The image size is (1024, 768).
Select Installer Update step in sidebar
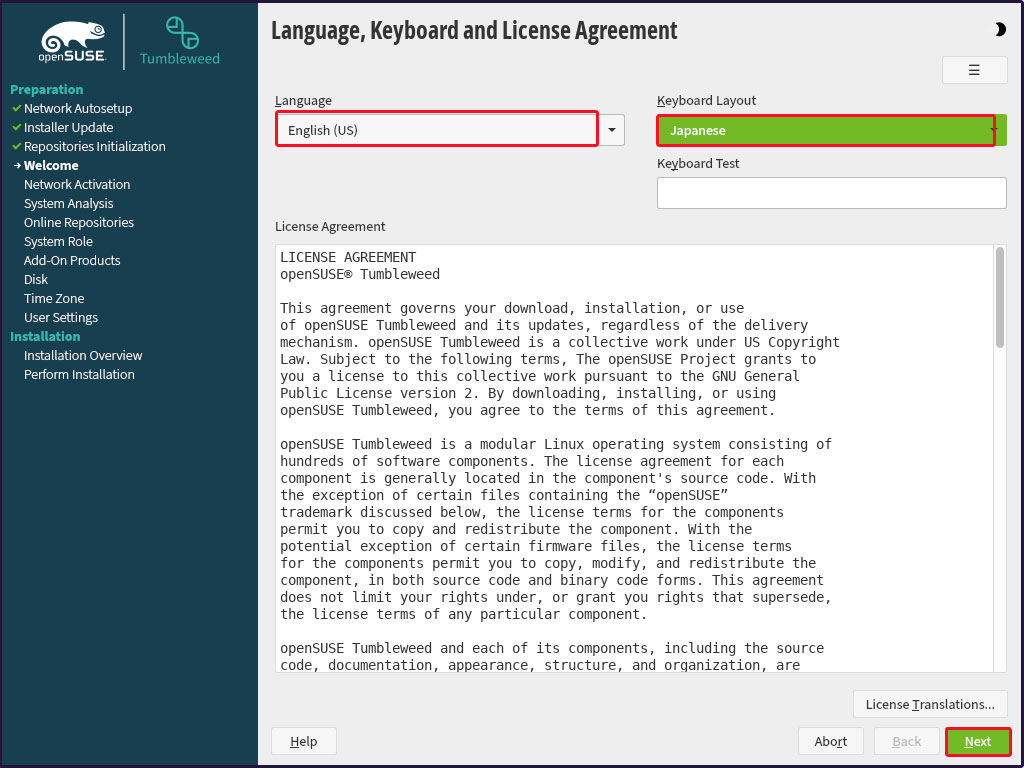(x=69, y=127)
